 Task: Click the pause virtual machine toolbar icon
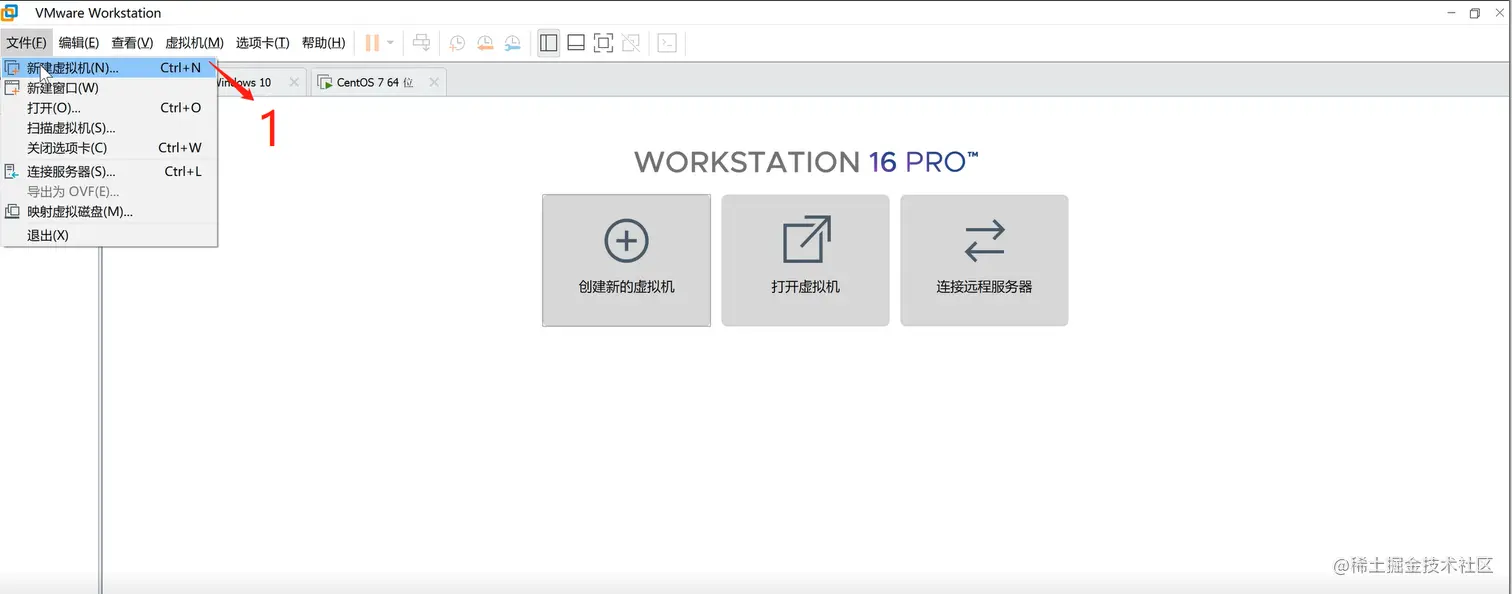point(372,43)
